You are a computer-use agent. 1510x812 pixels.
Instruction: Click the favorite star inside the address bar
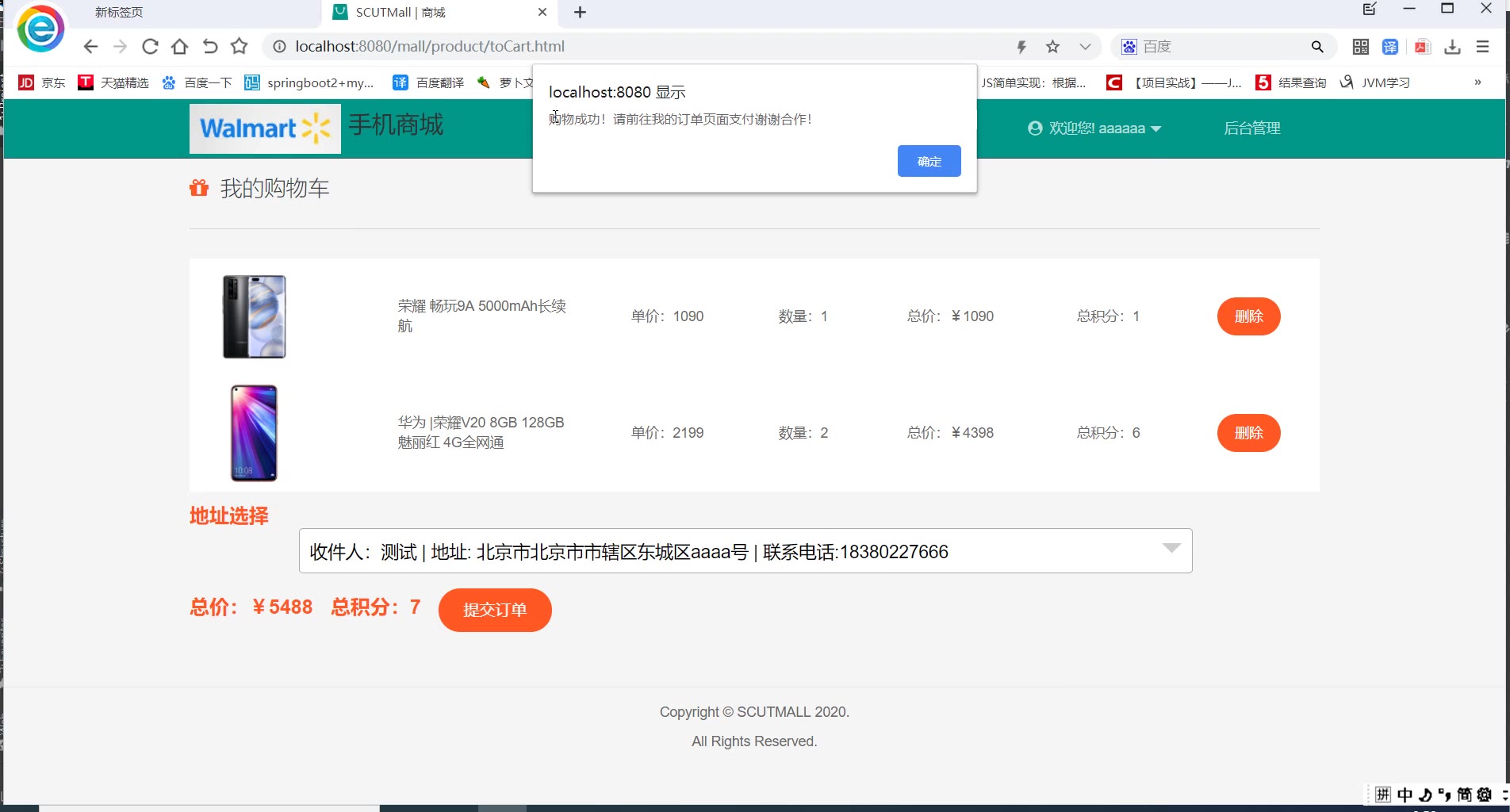tap(1052, 47)
